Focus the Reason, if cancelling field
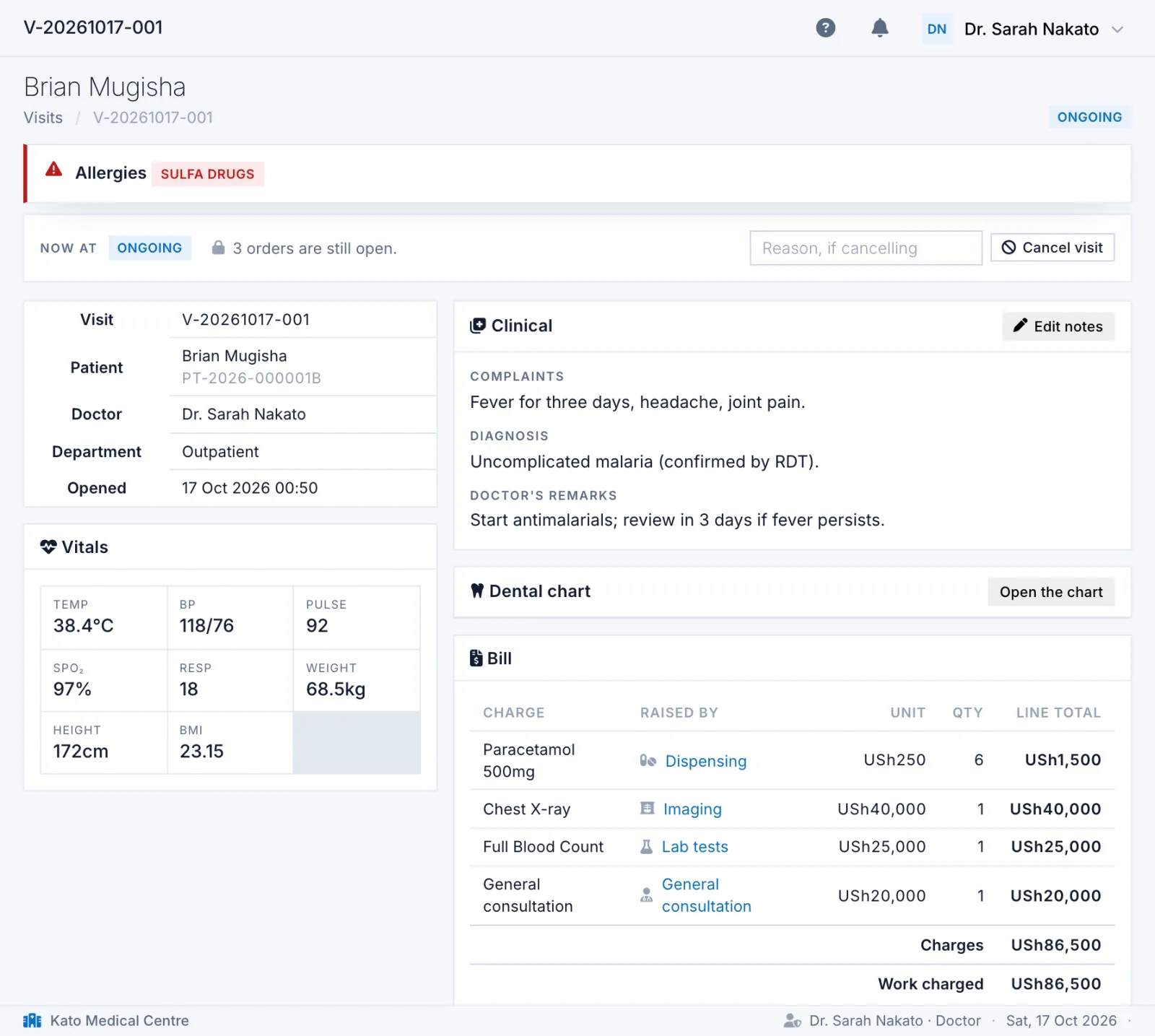This screenshot has width=1155, height=1036. click(866, 248)
